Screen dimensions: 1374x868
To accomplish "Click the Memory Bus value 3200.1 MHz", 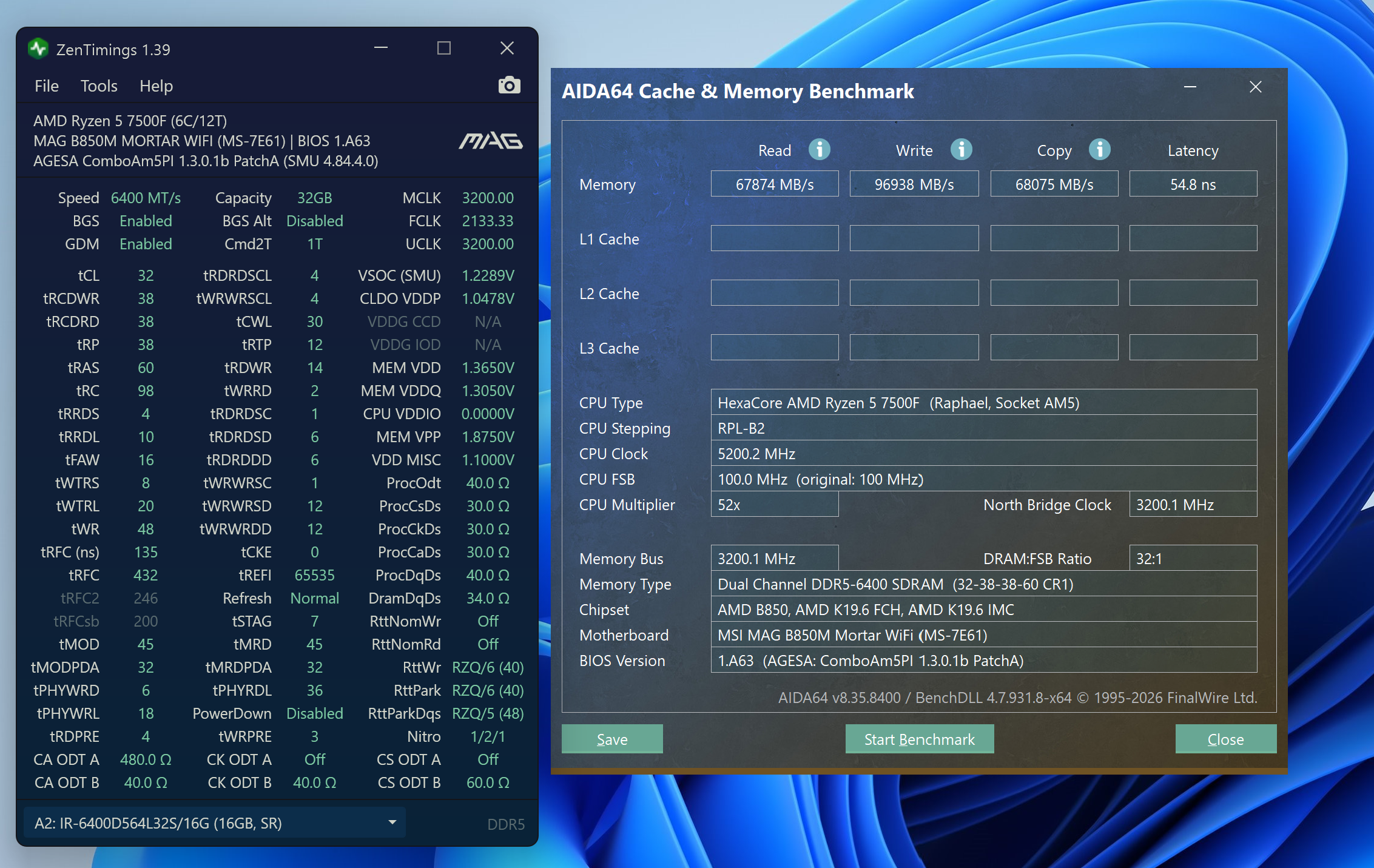I will [x=775, y=559].
